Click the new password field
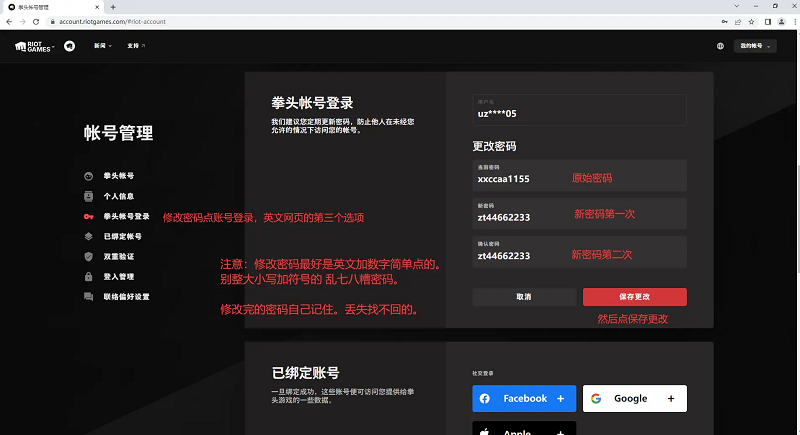Image resolution: width=800 pixels, height=435 pixels. 579,214
